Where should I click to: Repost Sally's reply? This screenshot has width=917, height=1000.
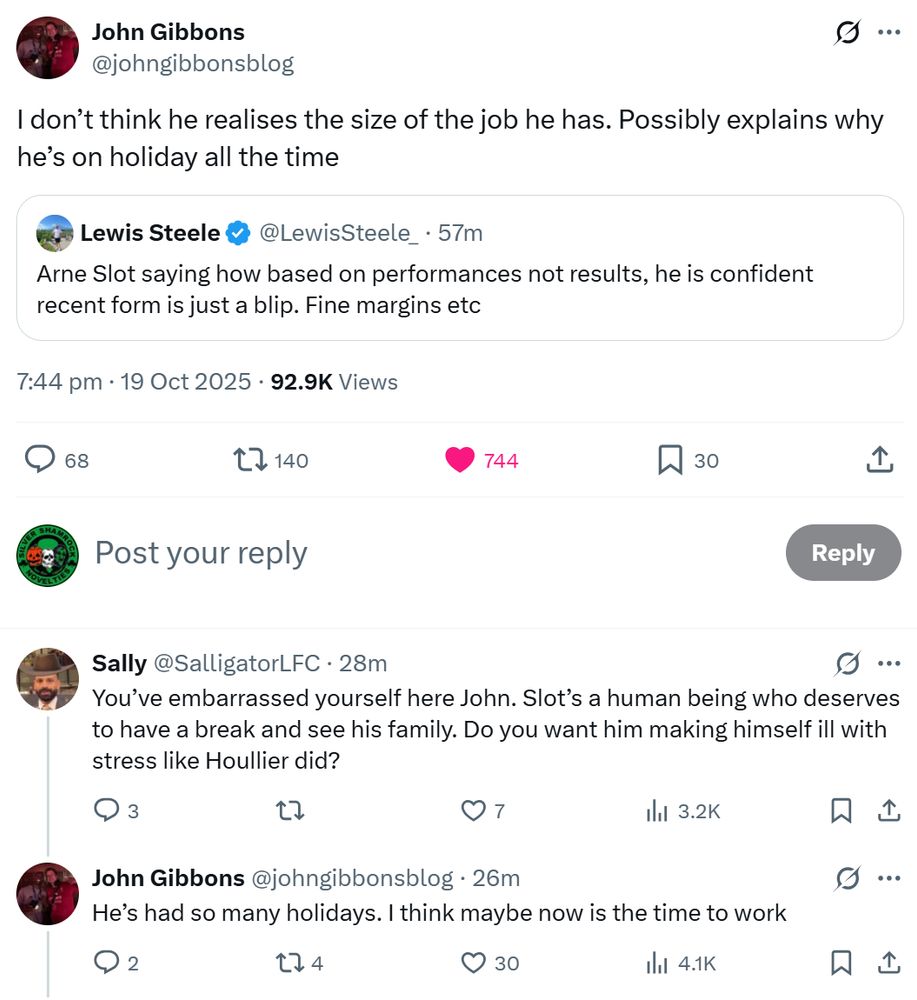pyautogui.click(x=289, y=811)
